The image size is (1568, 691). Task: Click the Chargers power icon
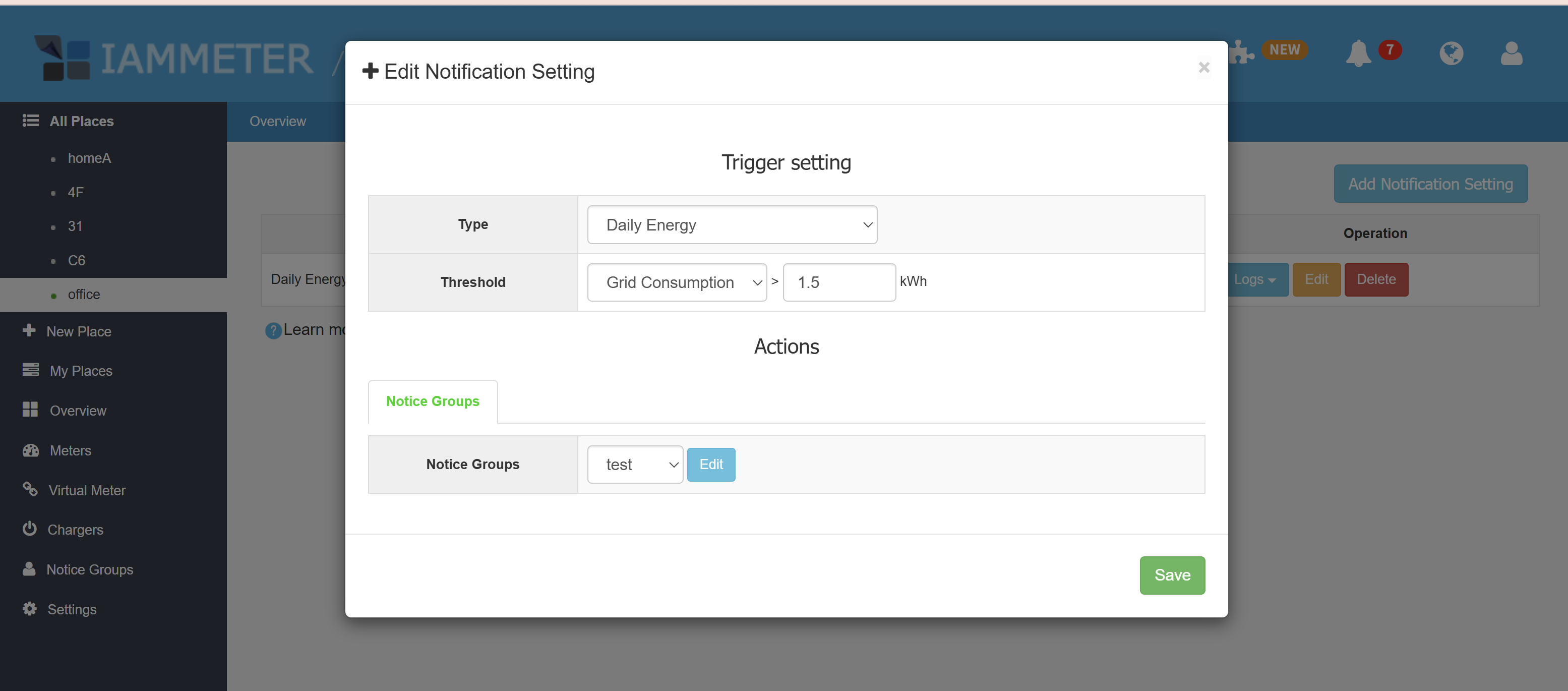coord(29,529)
